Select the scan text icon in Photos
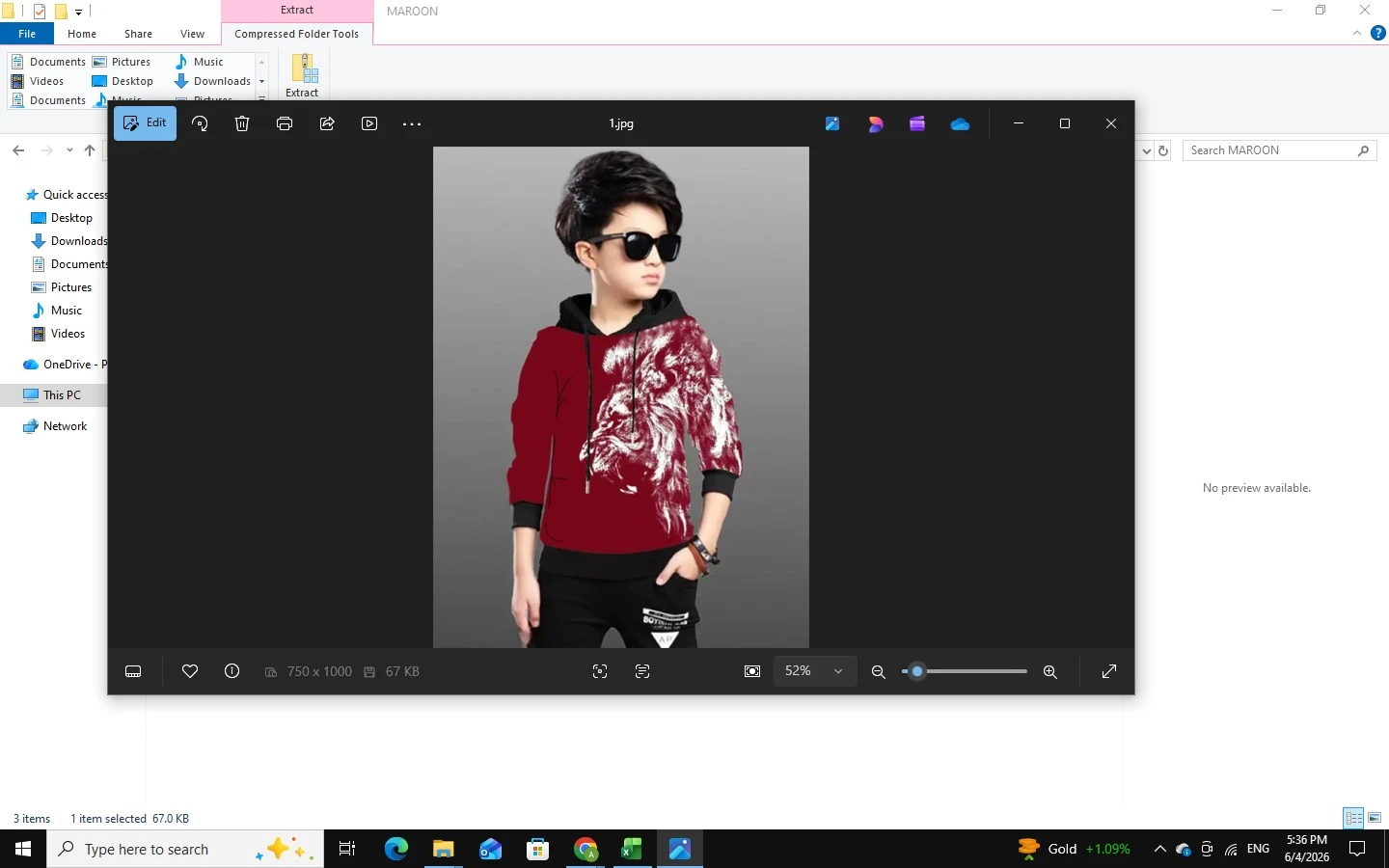Screen dimensions: 1389x868 pos(642,671)
